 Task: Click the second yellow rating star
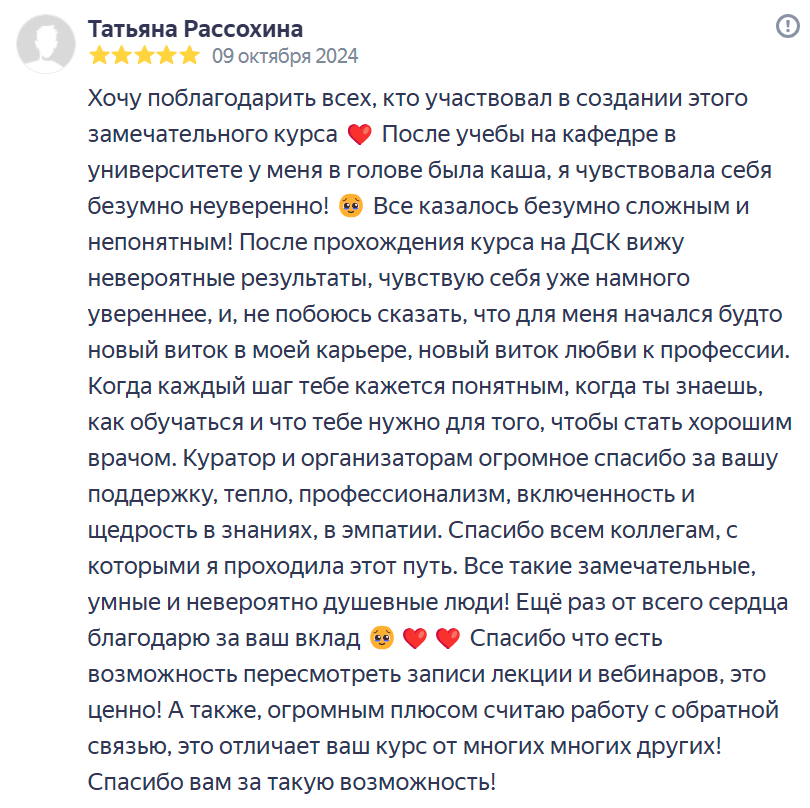[x=122, y=56]
